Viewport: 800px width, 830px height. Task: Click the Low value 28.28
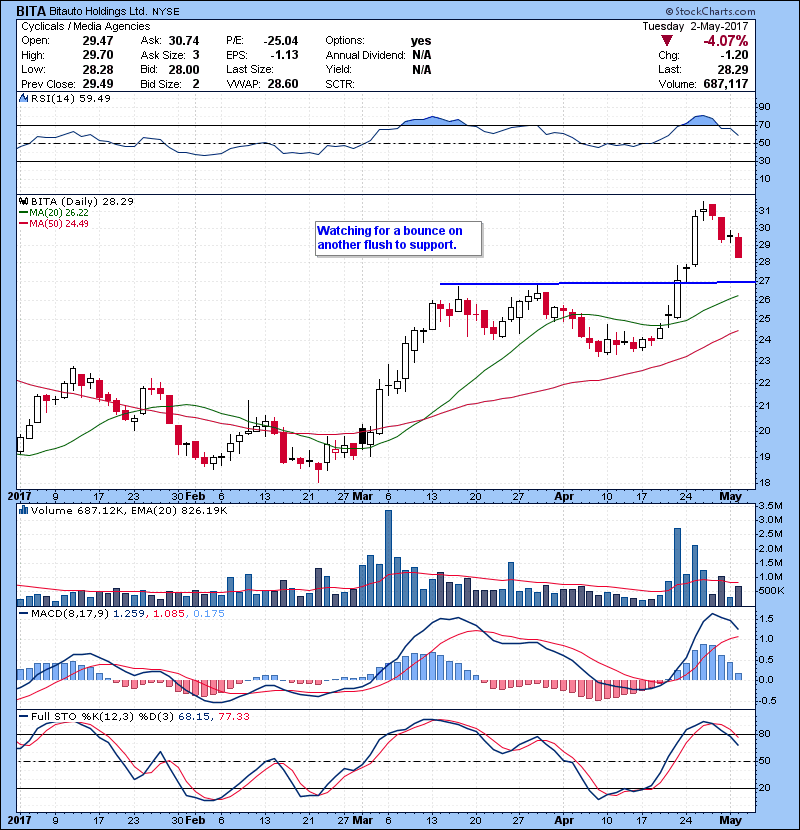click(x=97, y=69)
